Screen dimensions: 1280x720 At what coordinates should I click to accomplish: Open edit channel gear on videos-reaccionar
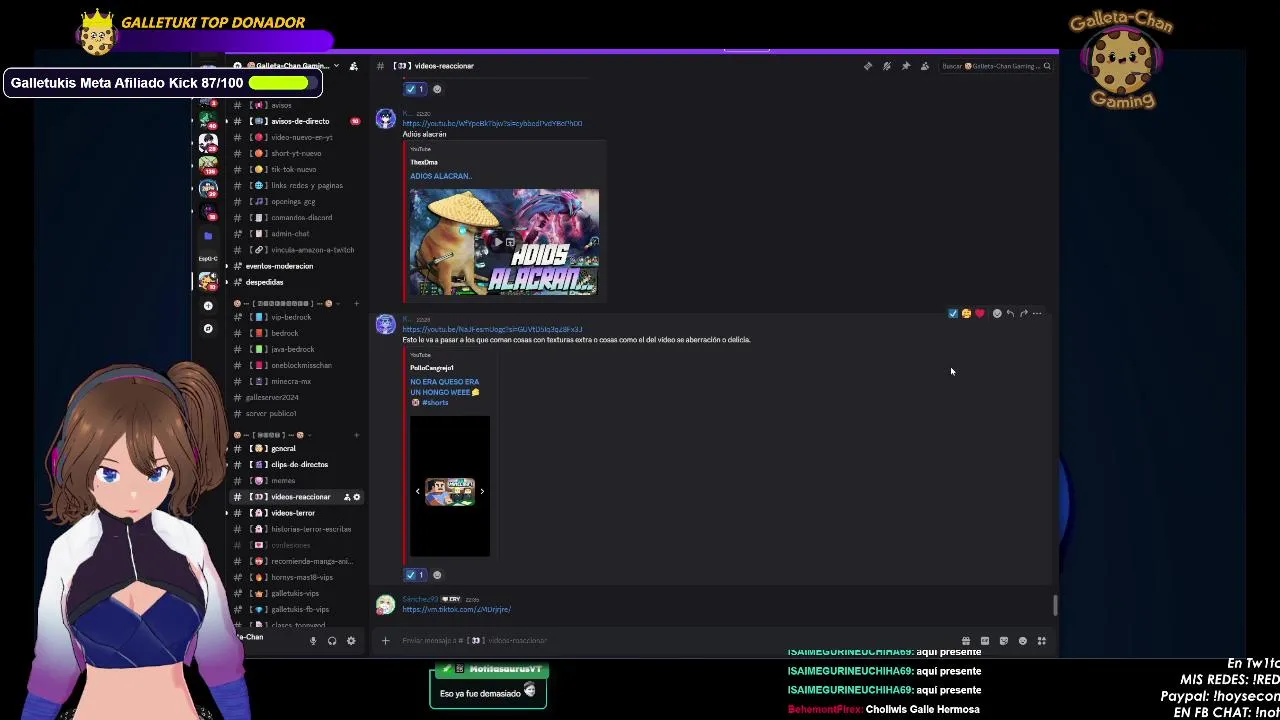click(357, 497)
